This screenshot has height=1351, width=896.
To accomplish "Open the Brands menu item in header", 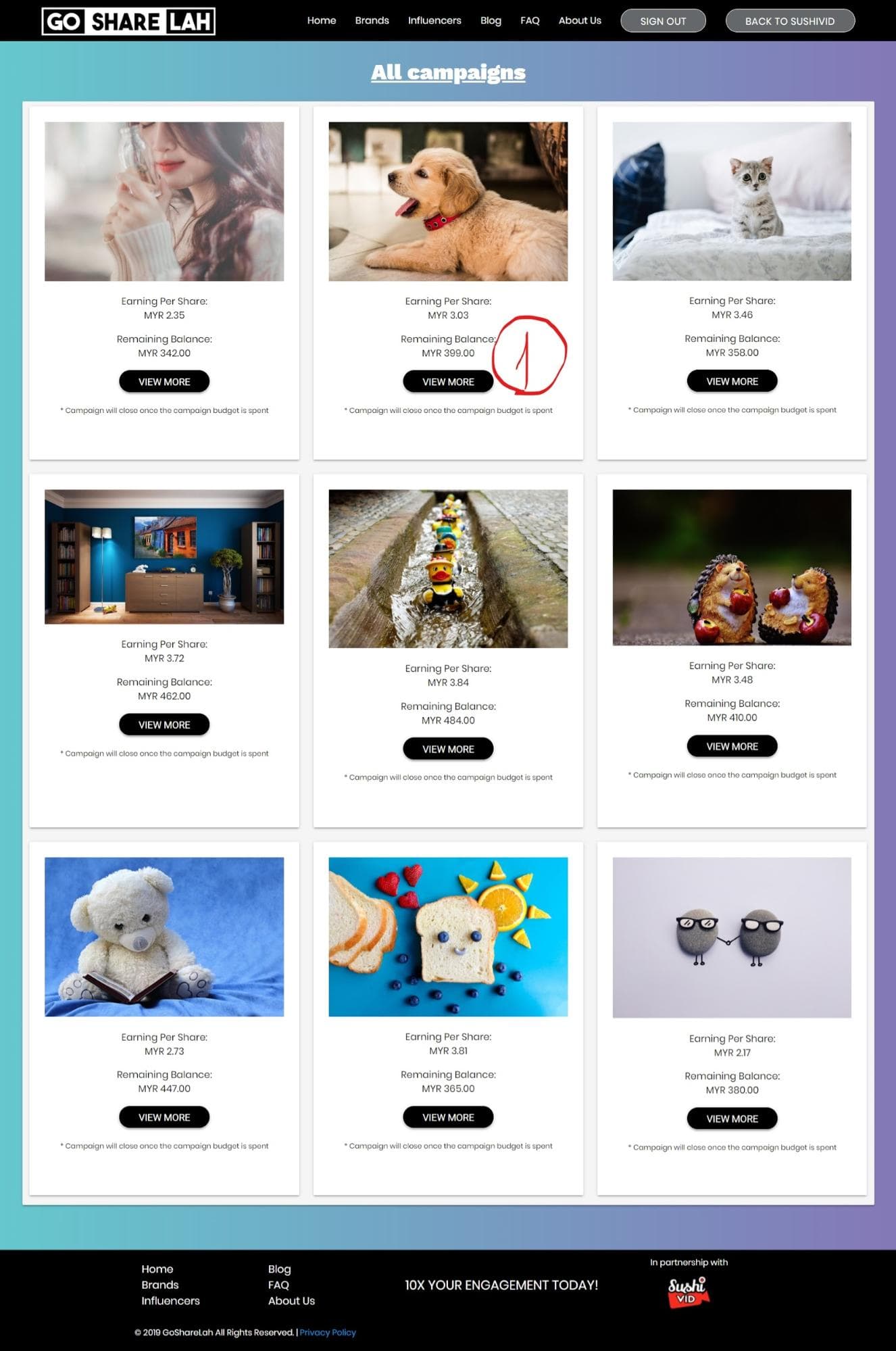I will tap(372, 20).
